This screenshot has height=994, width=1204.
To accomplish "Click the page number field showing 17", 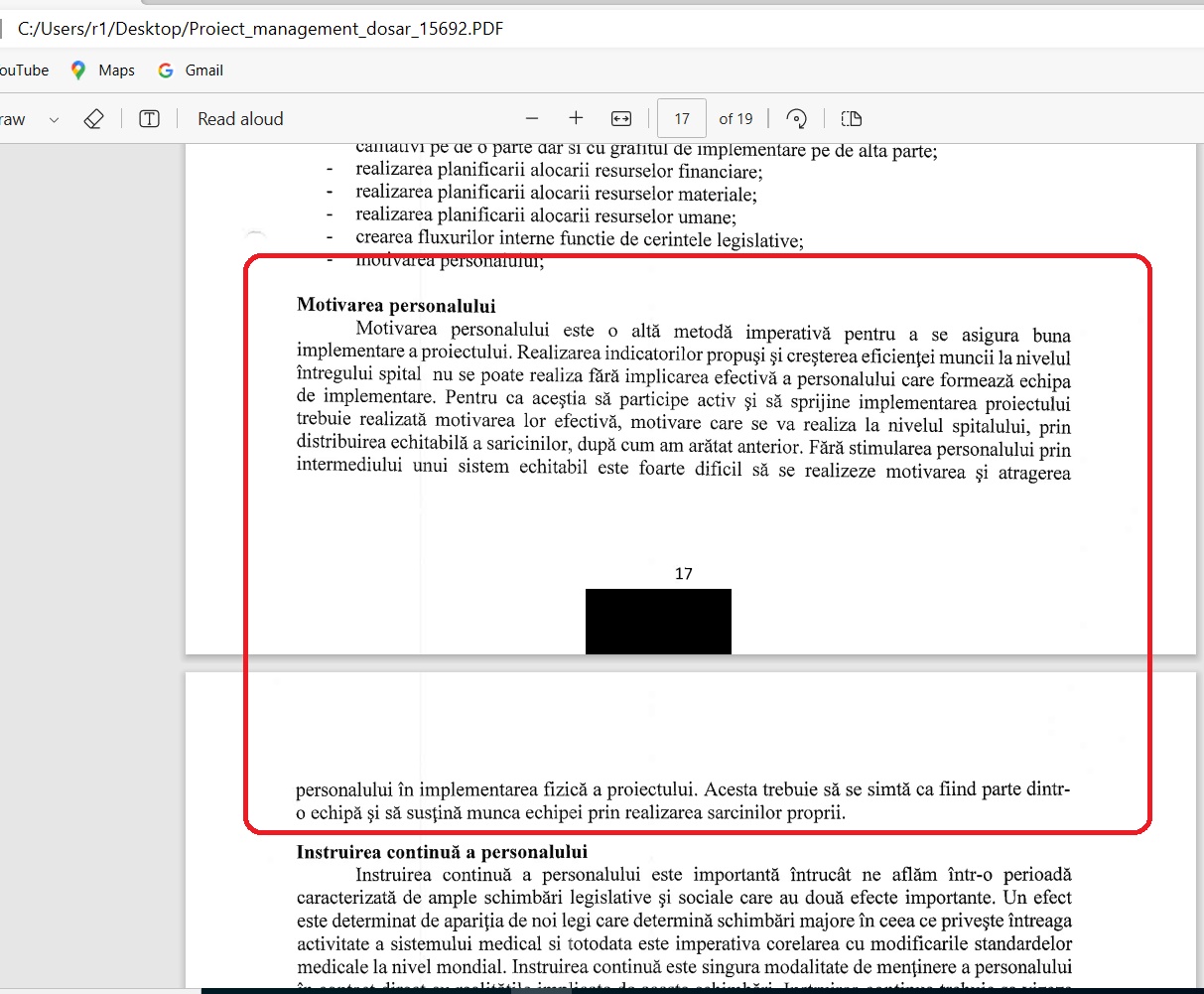I will click(x=682, y=119).
